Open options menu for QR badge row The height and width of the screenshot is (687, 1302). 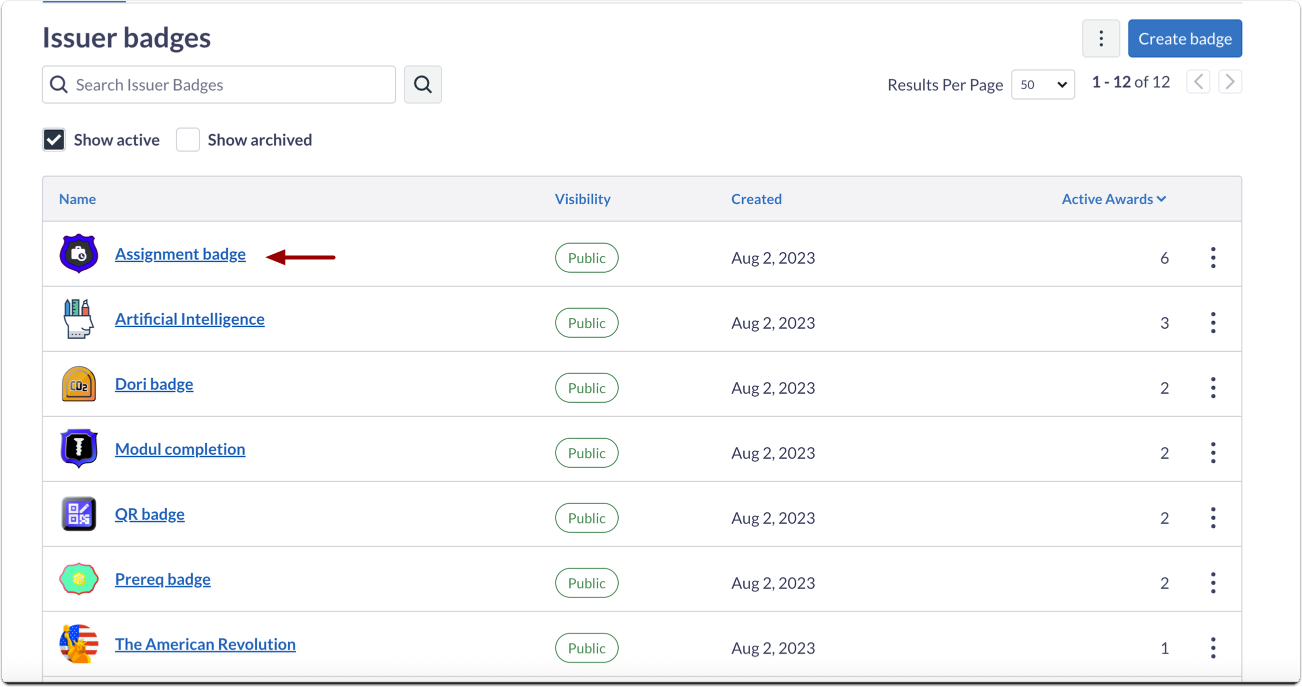pyautogui.click(x=1212, y=518)
